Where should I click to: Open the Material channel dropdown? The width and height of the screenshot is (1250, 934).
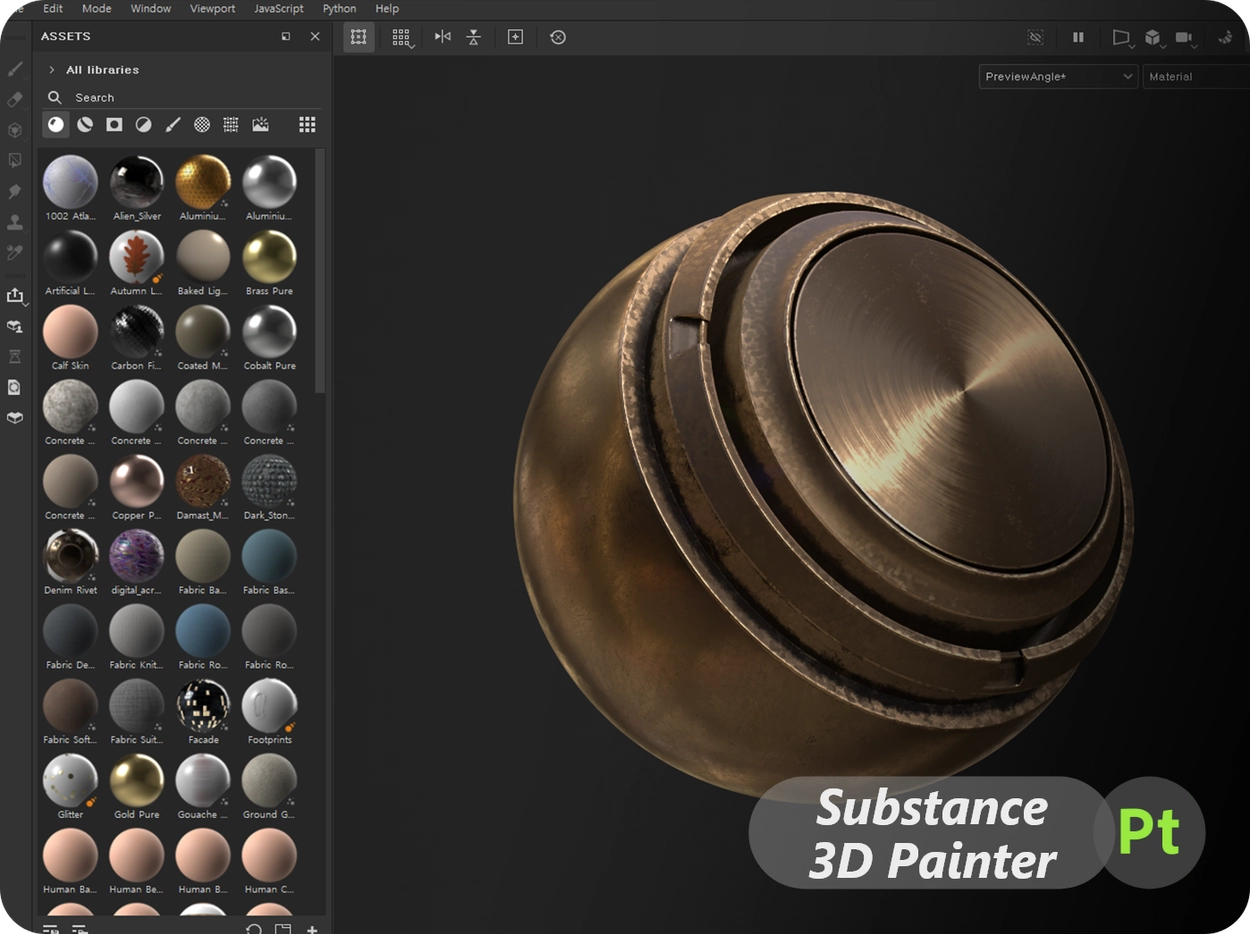(x=1196, y=76)
